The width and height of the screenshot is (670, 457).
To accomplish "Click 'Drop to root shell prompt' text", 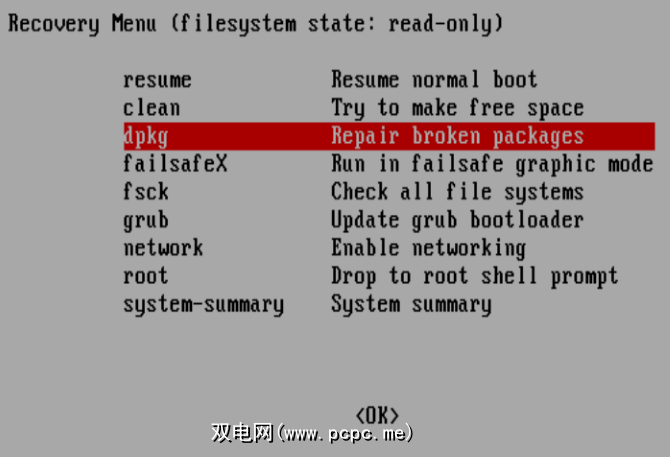I will point(475,276).
